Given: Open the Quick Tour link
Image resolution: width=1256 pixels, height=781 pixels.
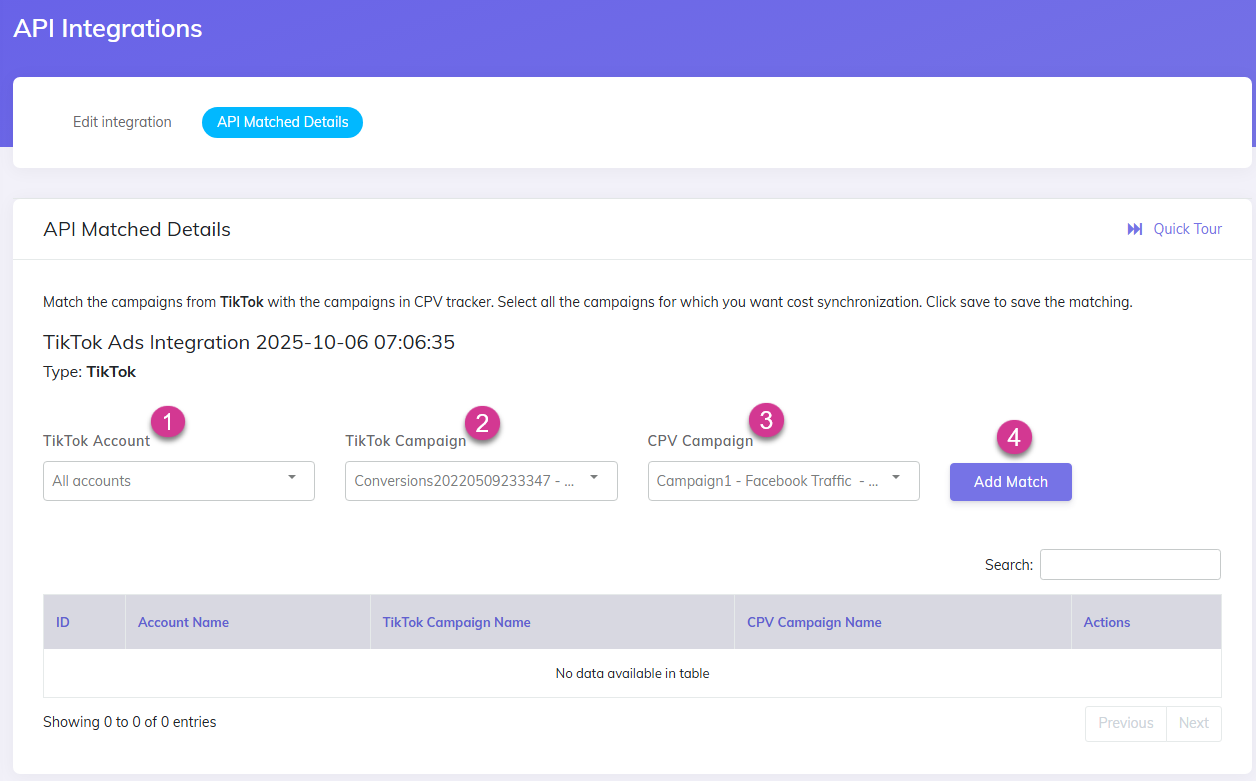Looking at the screenshot, I should (x=1188, y=229).
